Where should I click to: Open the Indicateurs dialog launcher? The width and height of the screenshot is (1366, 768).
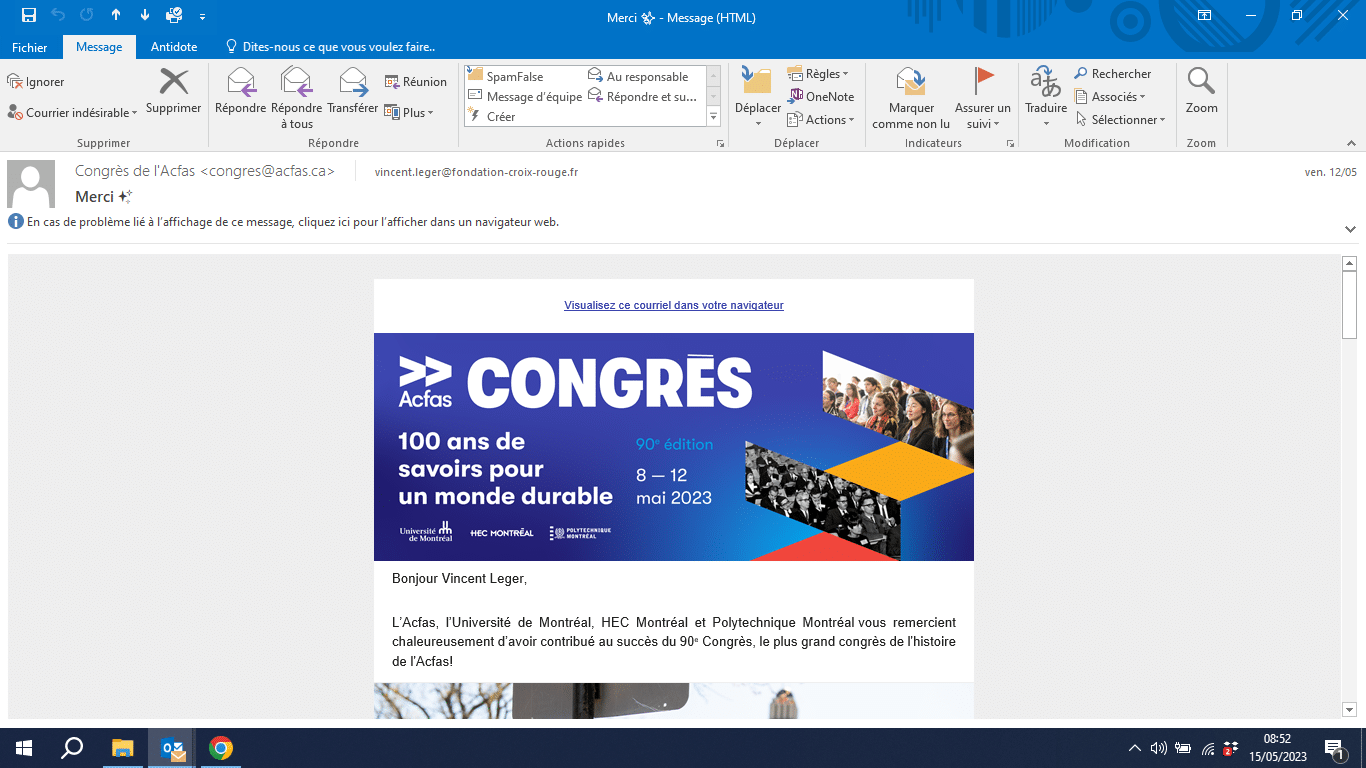point(1010,144)
